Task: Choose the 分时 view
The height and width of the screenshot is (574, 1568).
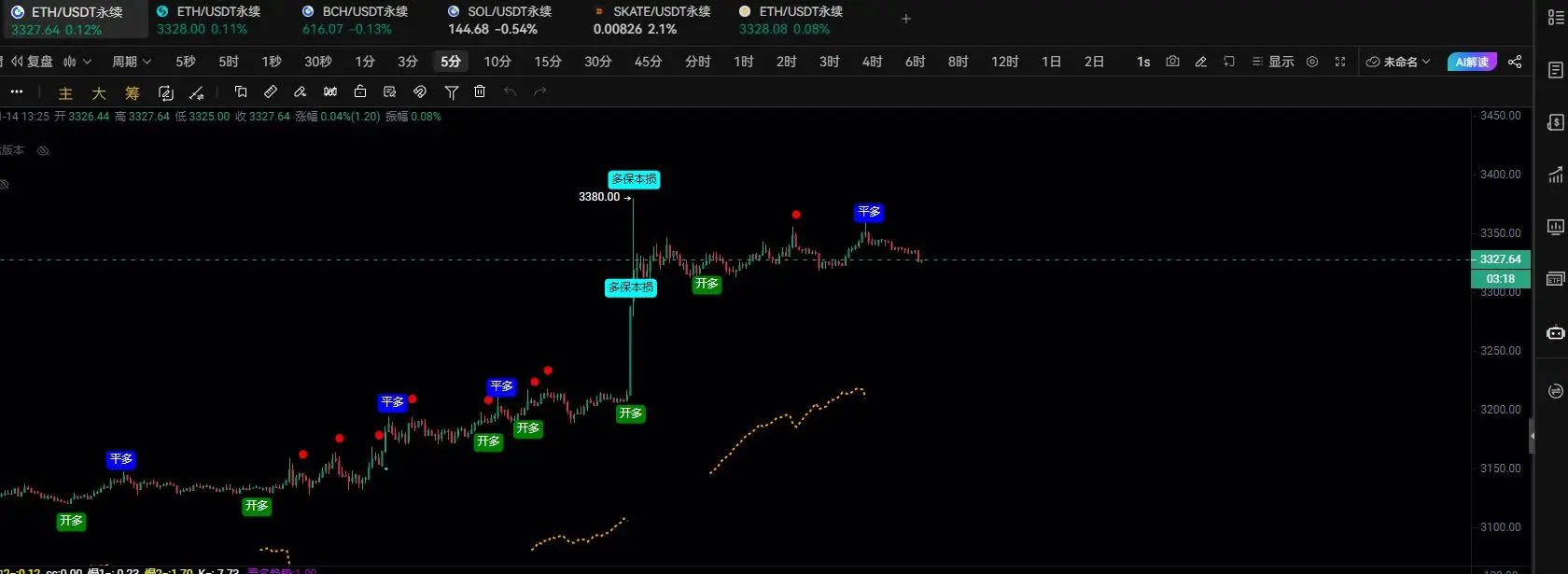Action: coord(698,62)
